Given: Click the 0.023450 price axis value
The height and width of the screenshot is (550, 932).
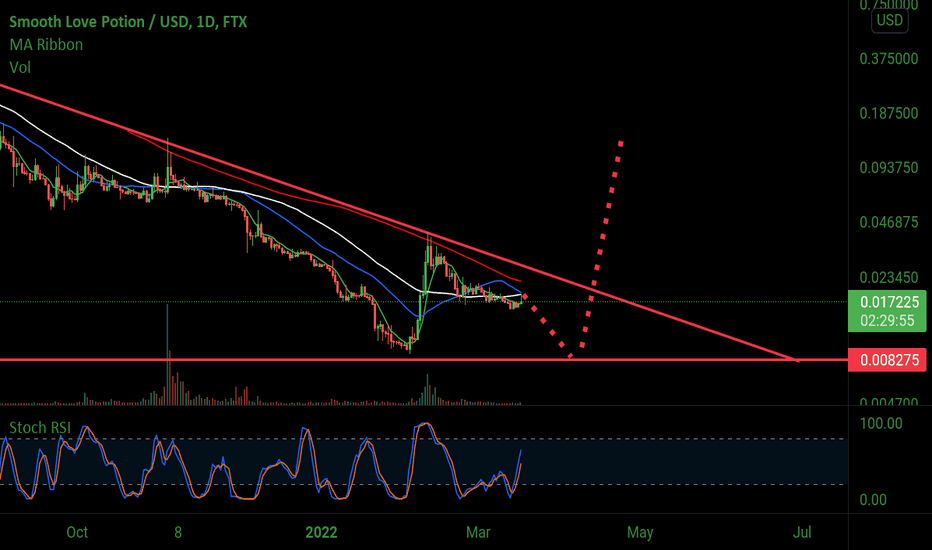Looking at the screenshot, I should (x=889, y=277).
